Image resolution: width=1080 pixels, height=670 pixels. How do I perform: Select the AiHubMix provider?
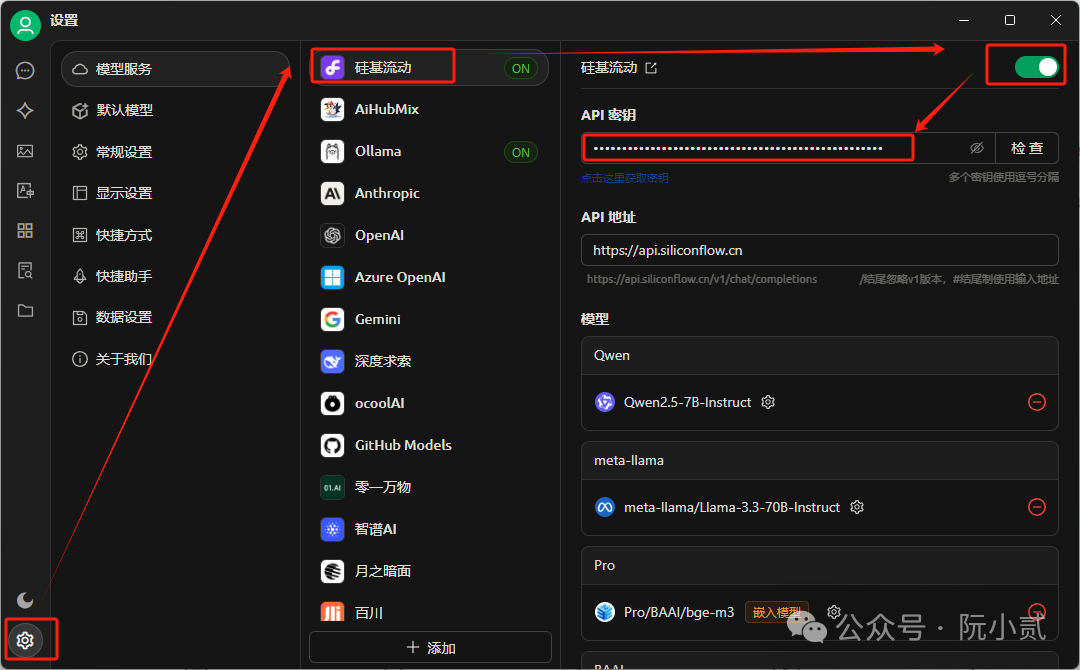[x=428, y=109]
